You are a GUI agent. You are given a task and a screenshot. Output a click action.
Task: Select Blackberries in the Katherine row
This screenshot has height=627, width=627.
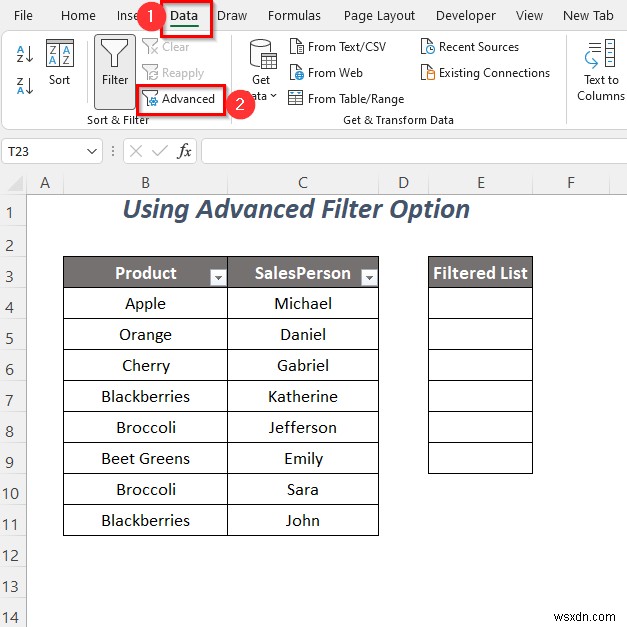point(146,396)
